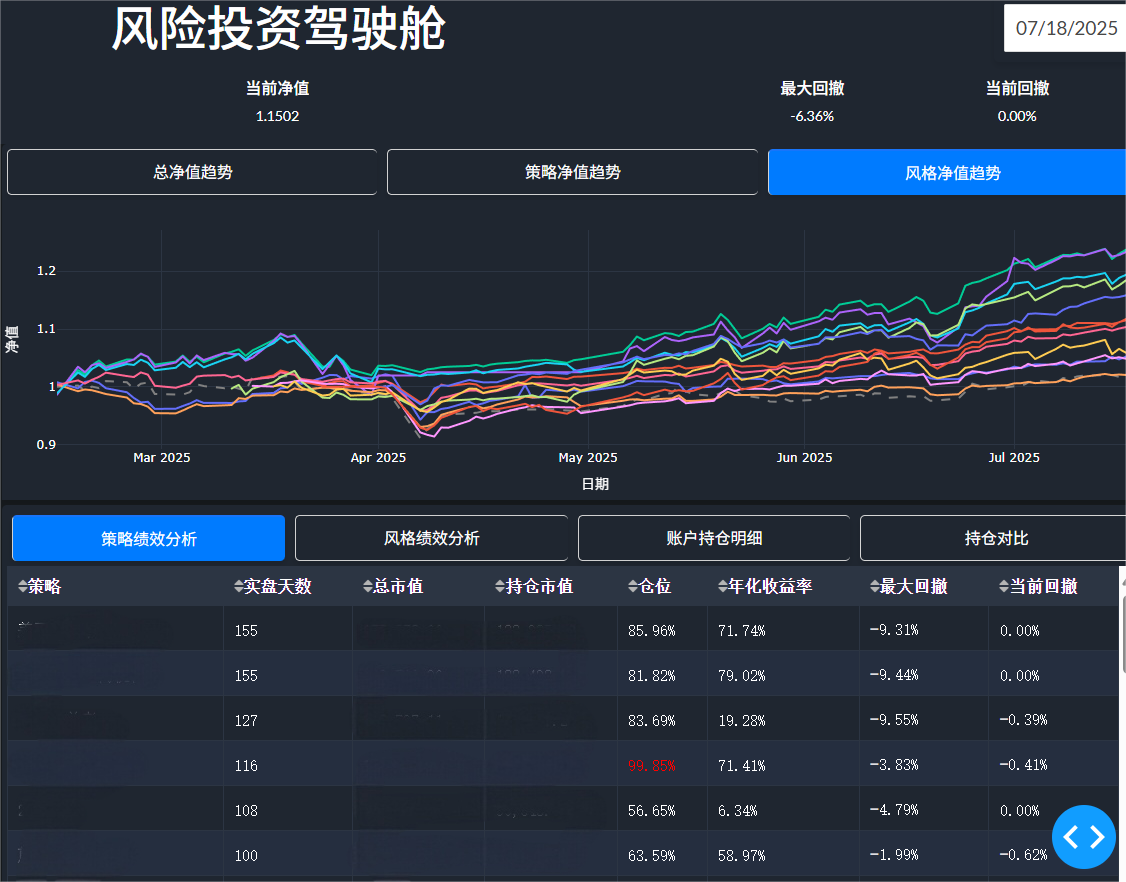Viewport: 1126px width, 882px height.
Task: Sort by 持仓市值 using its arrow icon
Action: (500, 587)
